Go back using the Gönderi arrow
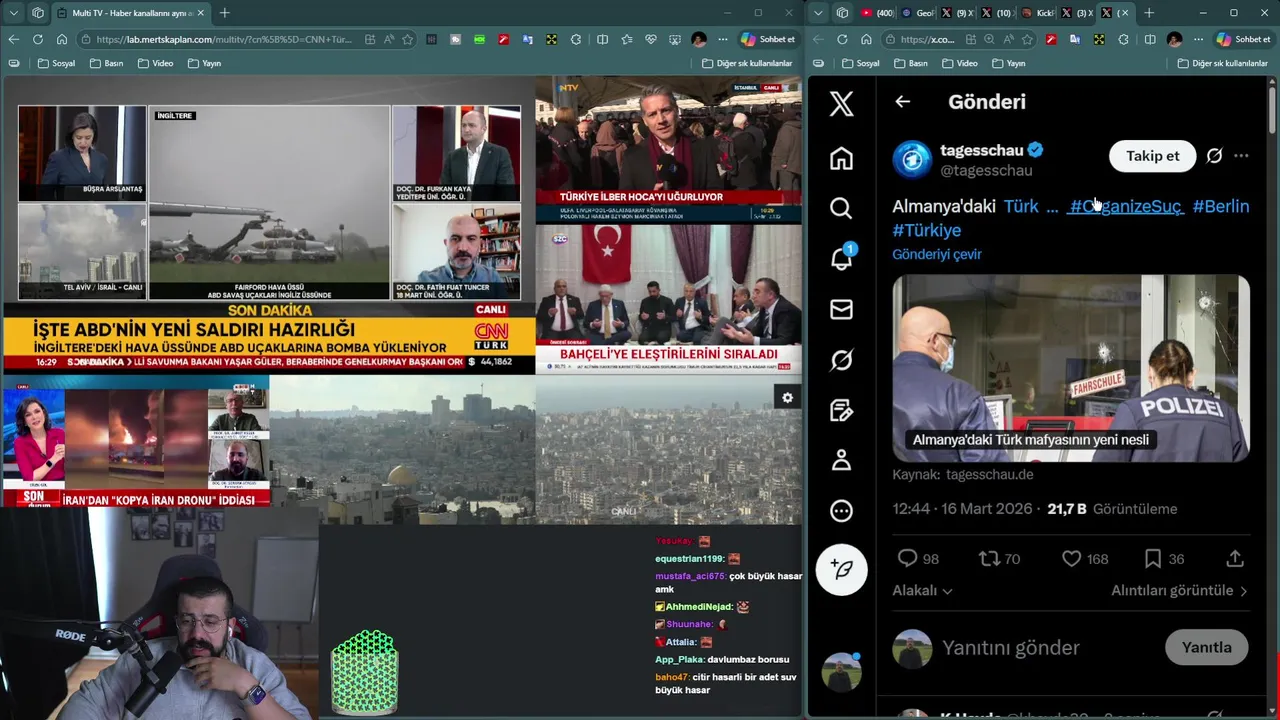1280x720 pixels. [902, 101]
